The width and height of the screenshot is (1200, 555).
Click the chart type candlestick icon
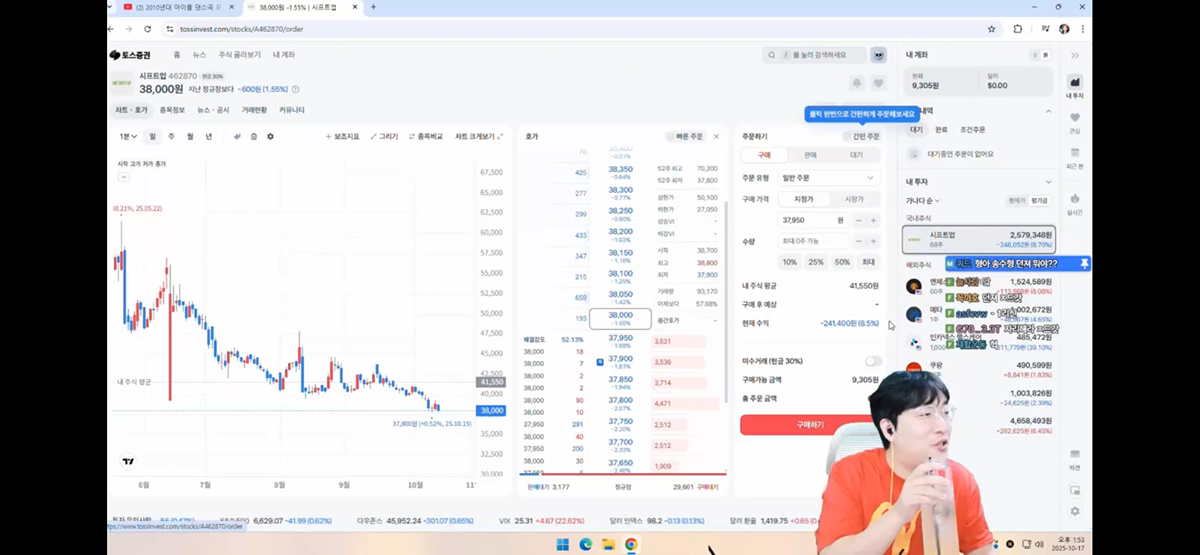[x=238, y=136]
